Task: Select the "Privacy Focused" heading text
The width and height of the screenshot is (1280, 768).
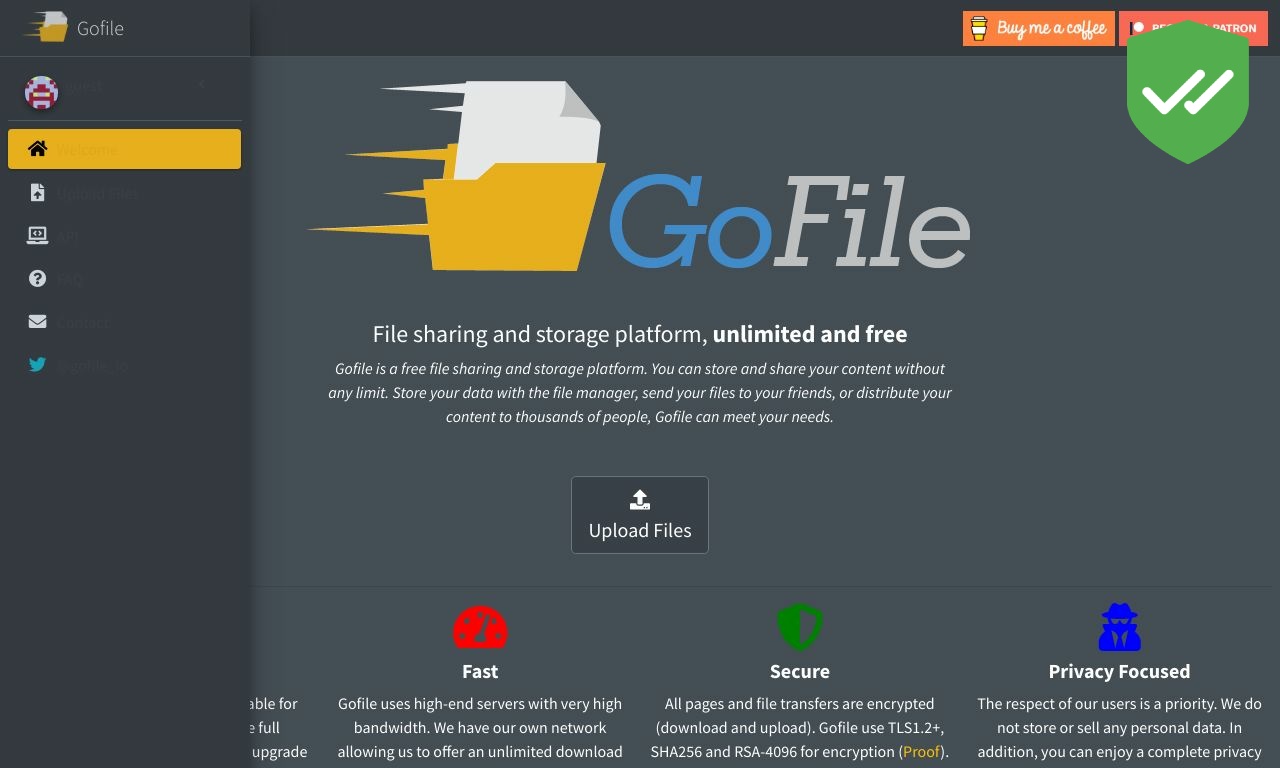Action: [x=1119, y=671]
